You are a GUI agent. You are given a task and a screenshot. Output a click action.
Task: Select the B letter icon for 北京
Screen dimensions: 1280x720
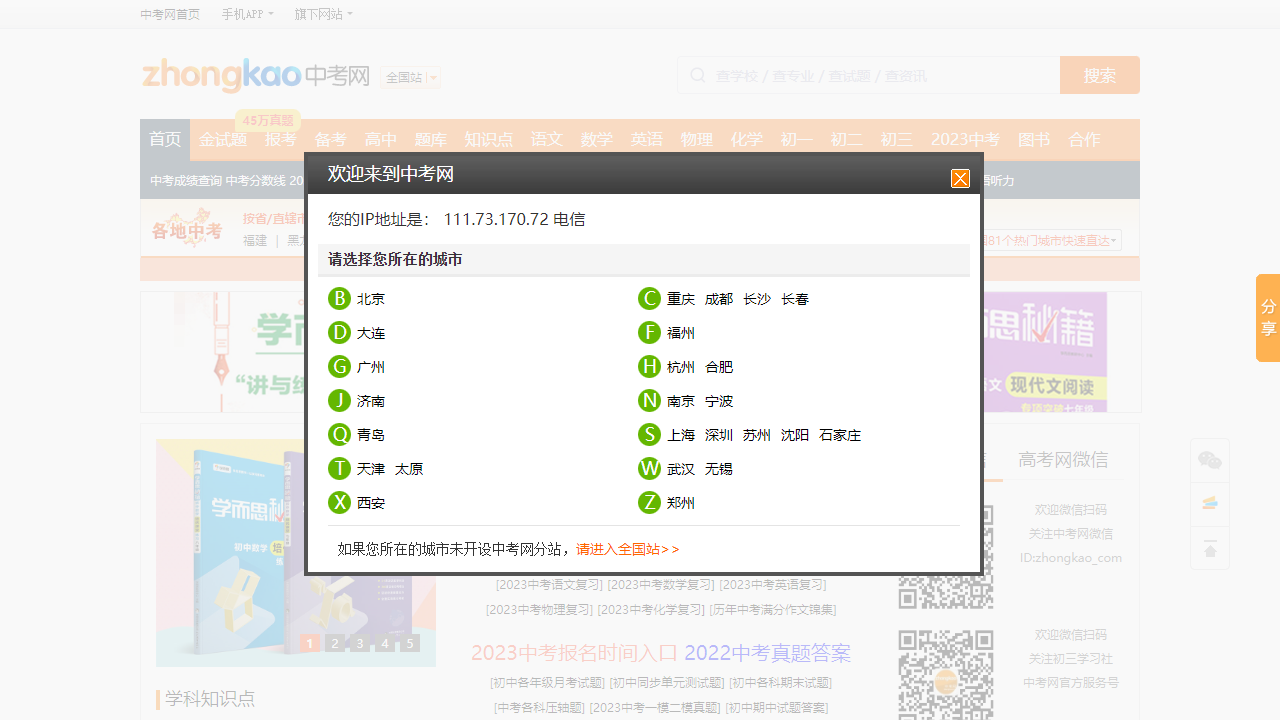[339, 298]
